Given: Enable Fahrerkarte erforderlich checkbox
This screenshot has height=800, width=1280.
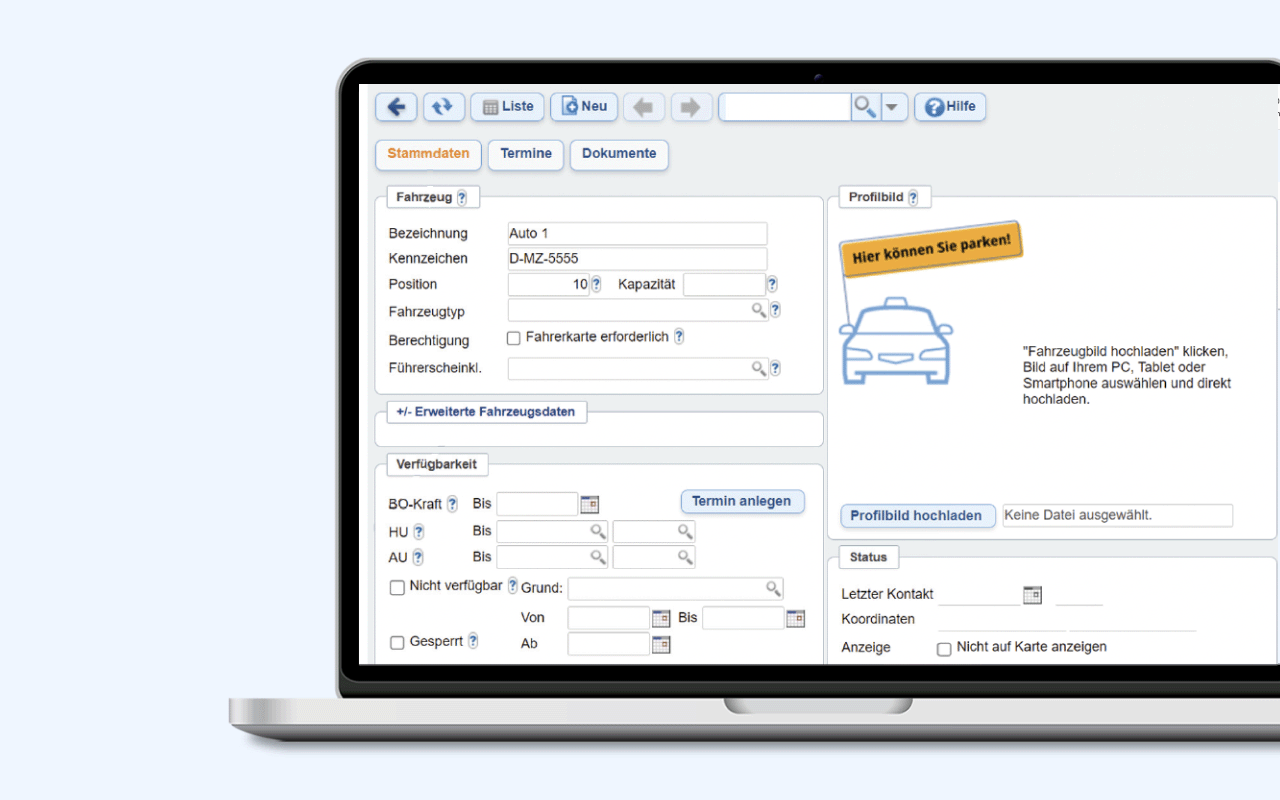Looking at the screenshot, I should [x=514, y=338].
